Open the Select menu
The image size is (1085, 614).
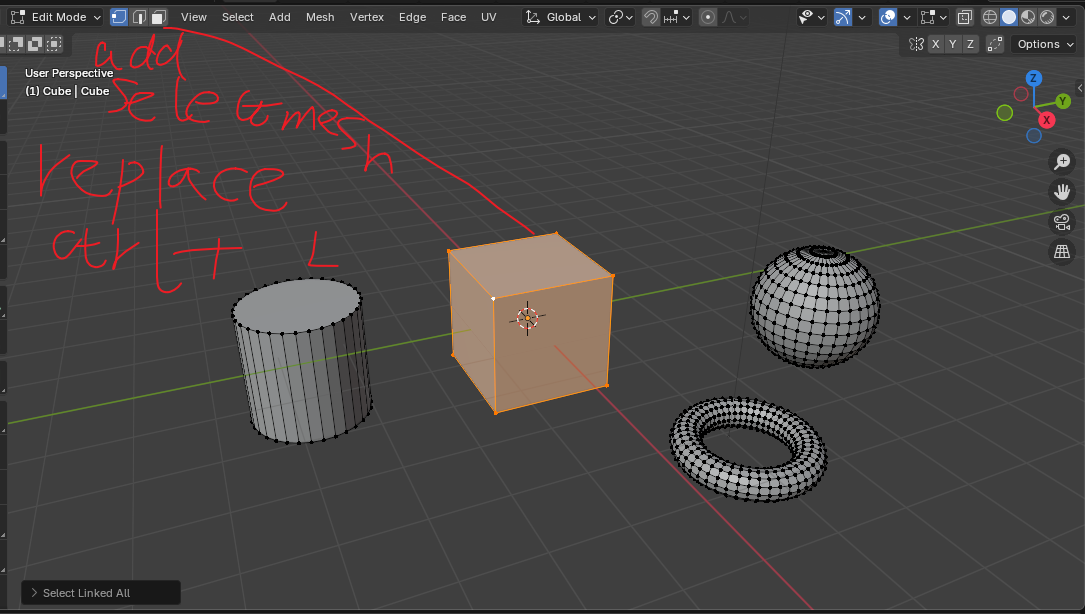coord(237,17)
